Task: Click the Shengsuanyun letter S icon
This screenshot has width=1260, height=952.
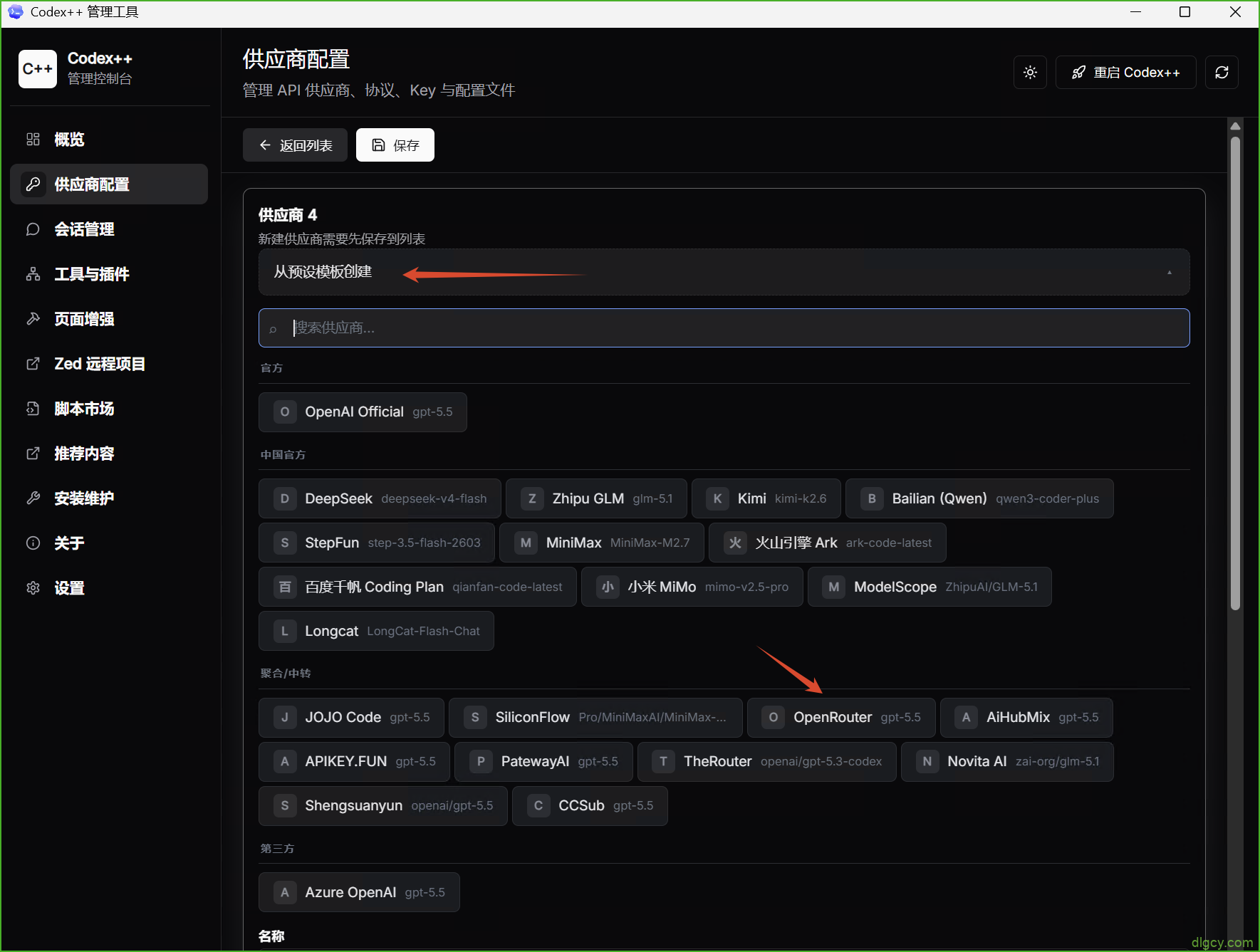Action: tap(285, 806)
